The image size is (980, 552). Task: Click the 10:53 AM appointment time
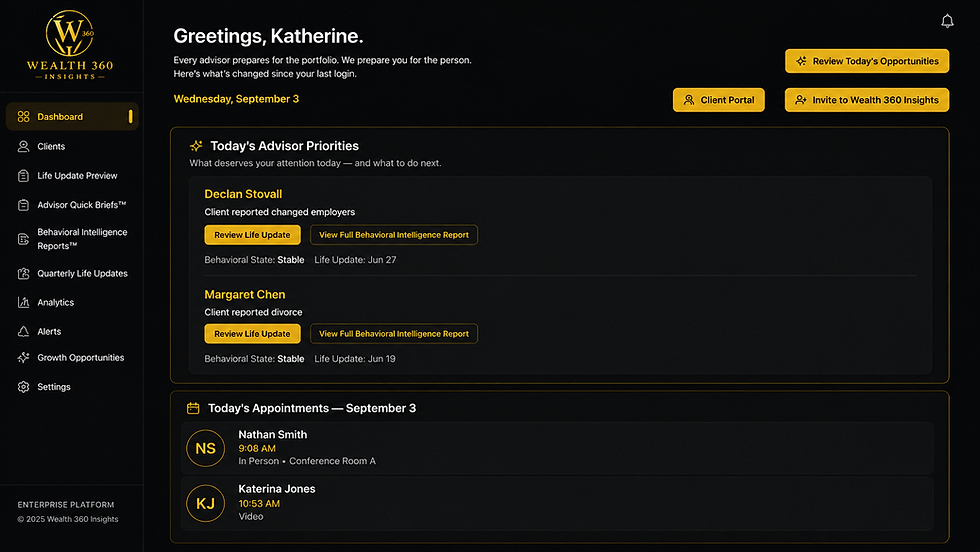pos(259,503)
